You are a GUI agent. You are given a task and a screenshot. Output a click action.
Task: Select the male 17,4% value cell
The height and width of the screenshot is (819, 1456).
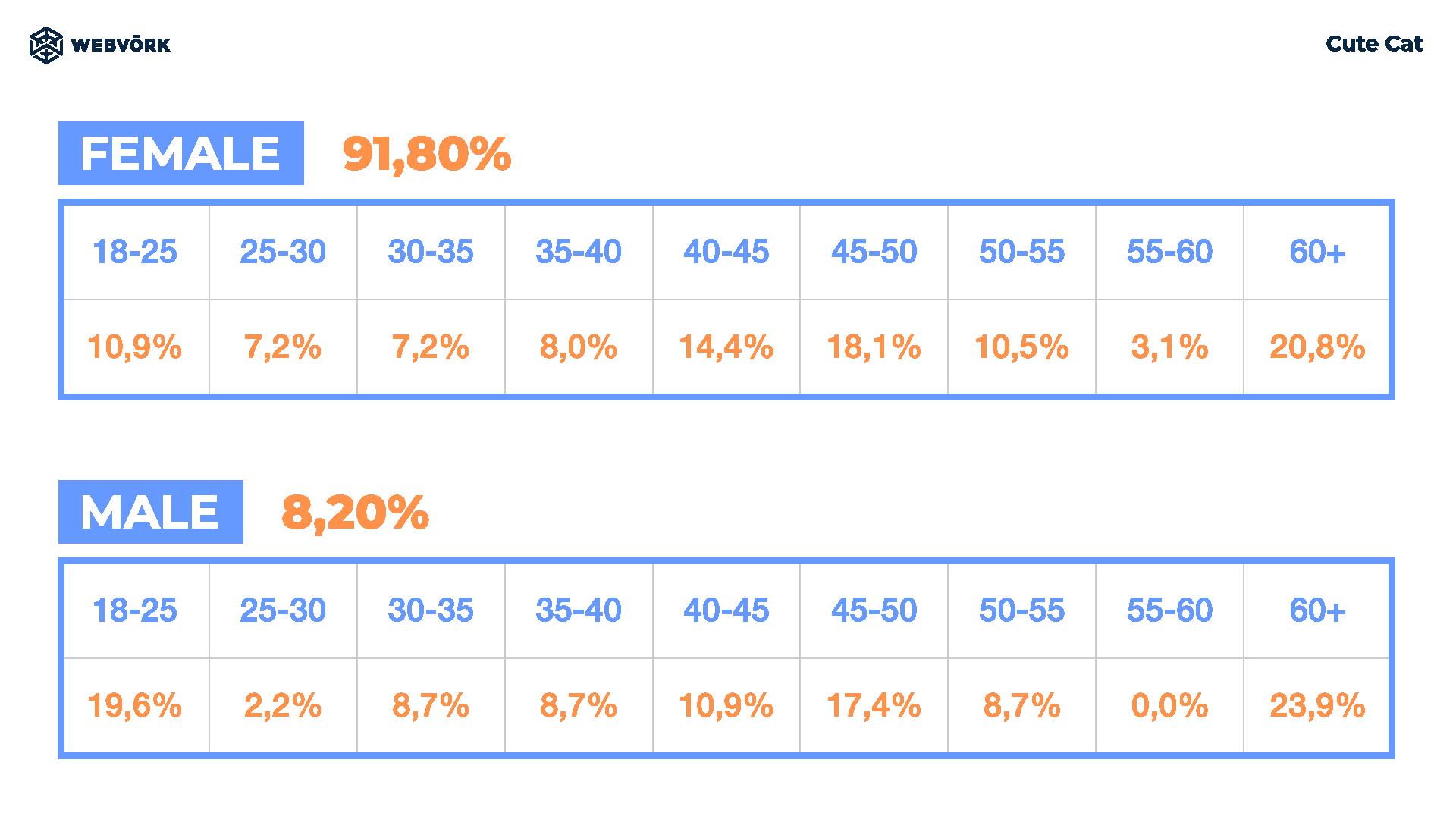pos(874,706)
